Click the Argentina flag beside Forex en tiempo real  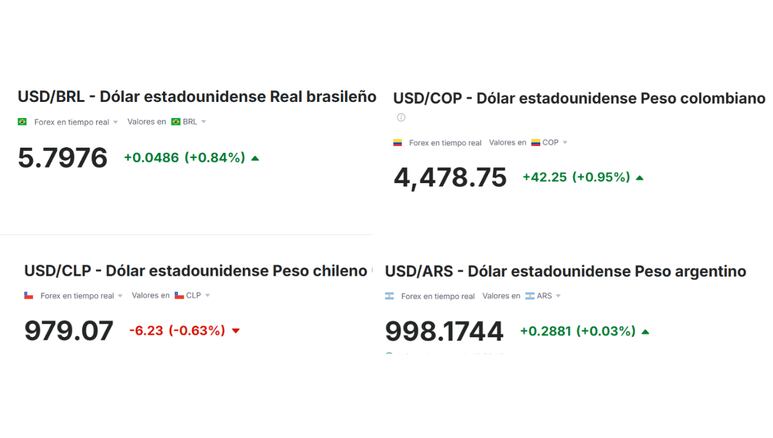pyautogui.click(x=389, y=296)
